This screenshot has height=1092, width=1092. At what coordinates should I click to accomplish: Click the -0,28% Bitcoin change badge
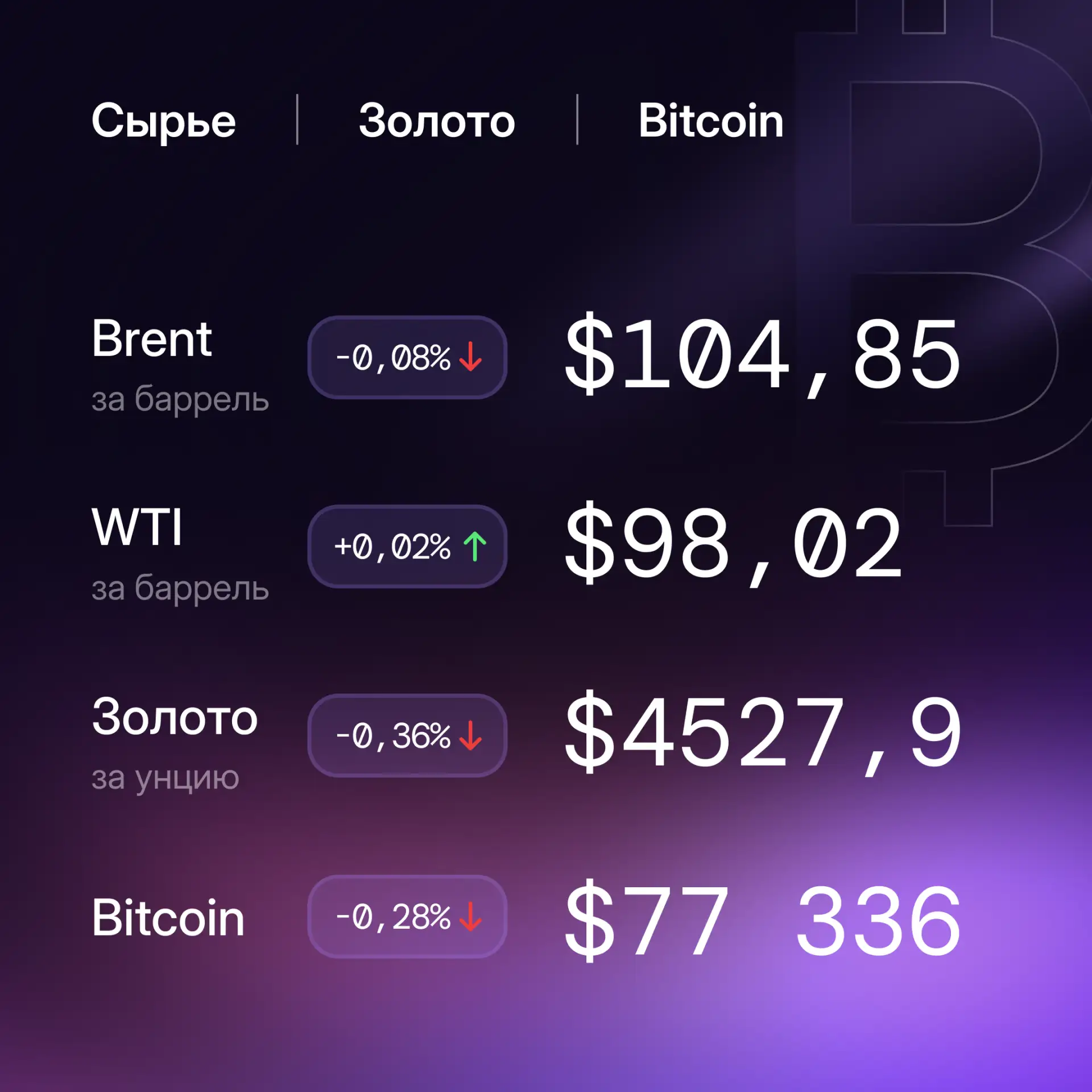[407, 916]
